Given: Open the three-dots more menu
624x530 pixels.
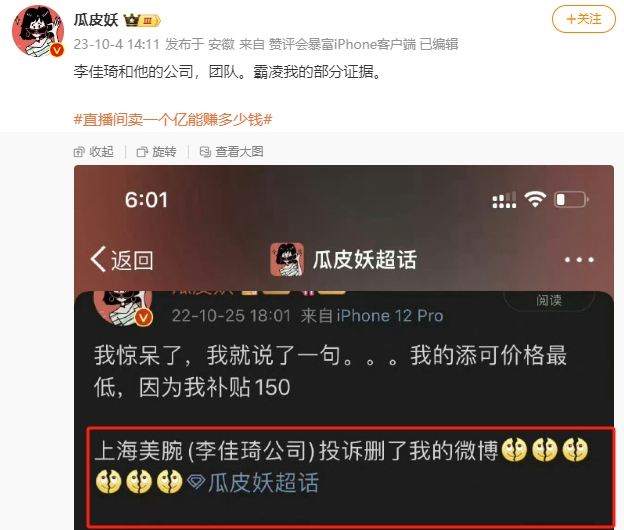Looking at the screenshot, I should [x=579, y=260].
